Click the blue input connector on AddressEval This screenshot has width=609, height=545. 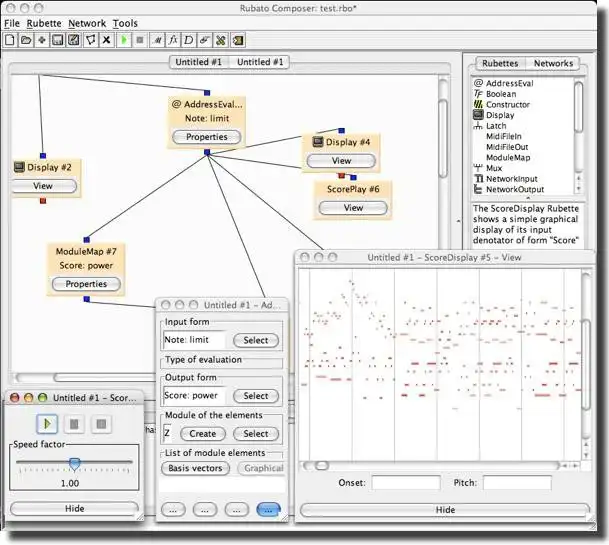(207, 93)
